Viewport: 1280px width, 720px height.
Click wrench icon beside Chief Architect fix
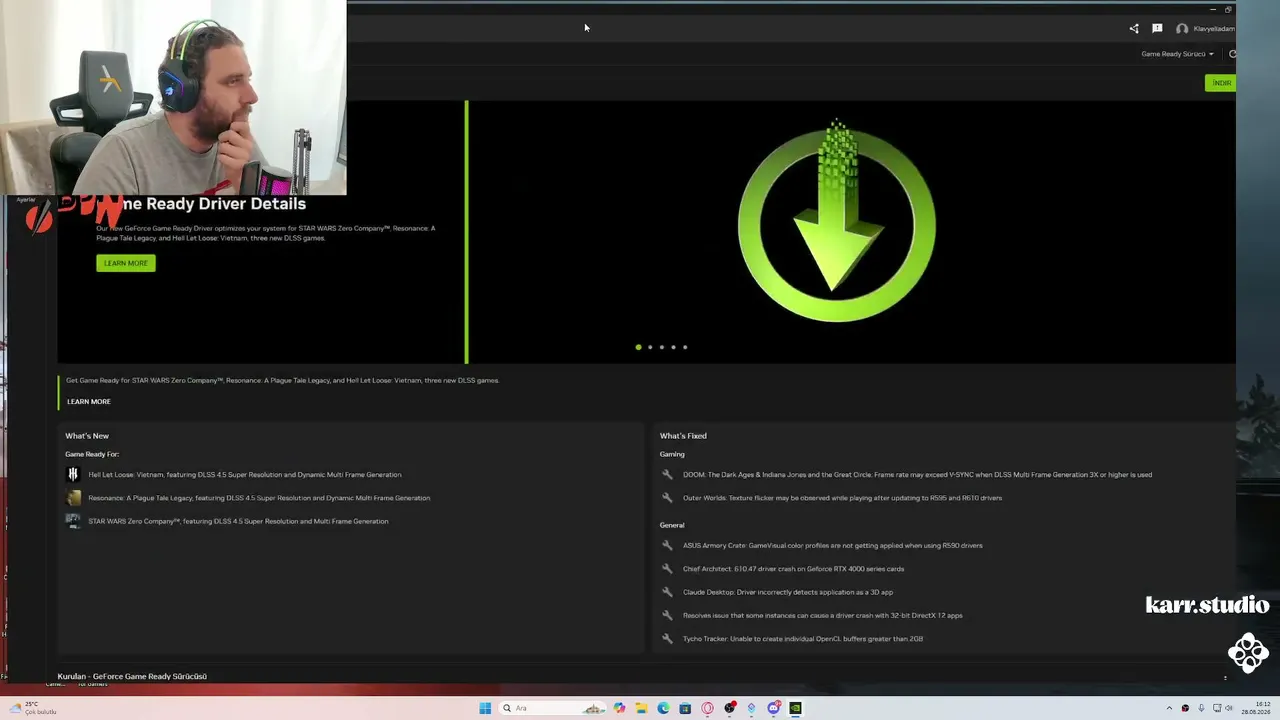click(667, 569)
